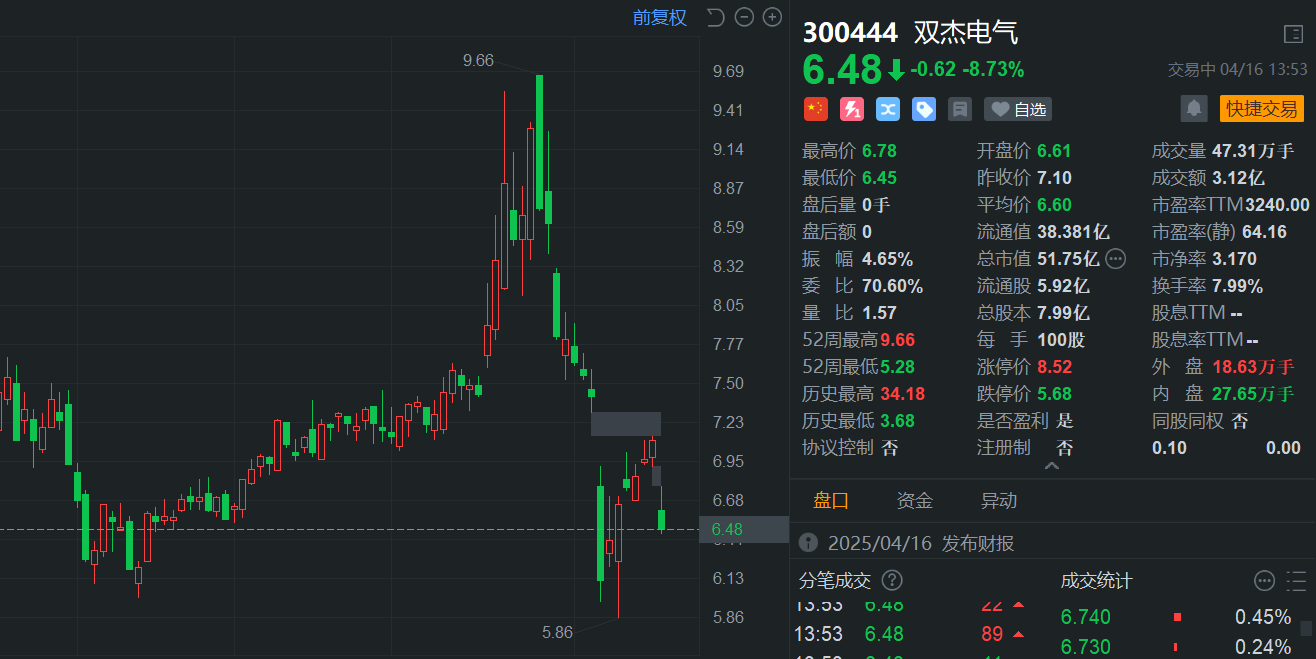Viewport: 1316px width, 659px height.
Task: Click the 总市值 value 51.75亿
Action: coord(1068,259)
